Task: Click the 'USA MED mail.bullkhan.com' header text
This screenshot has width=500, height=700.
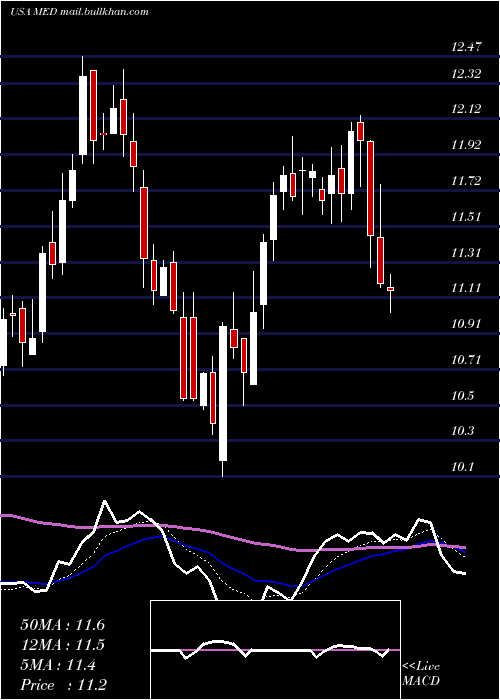Action: [79, 12]
